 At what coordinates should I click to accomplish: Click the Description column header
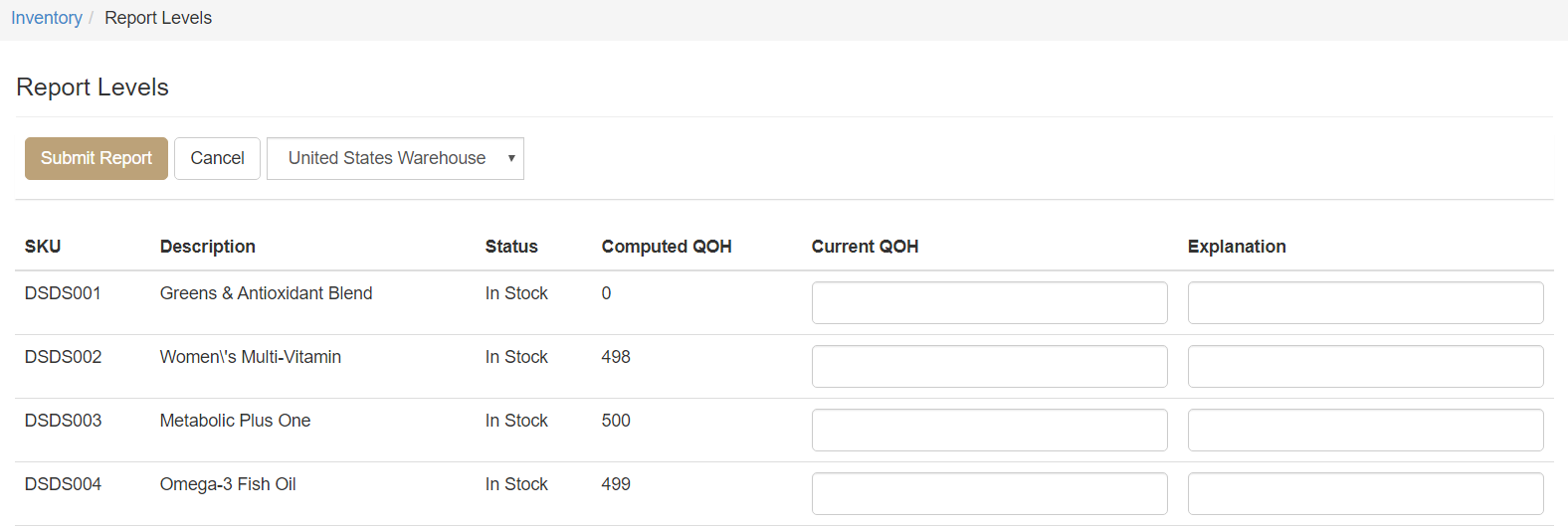click(x=208, y=247)
